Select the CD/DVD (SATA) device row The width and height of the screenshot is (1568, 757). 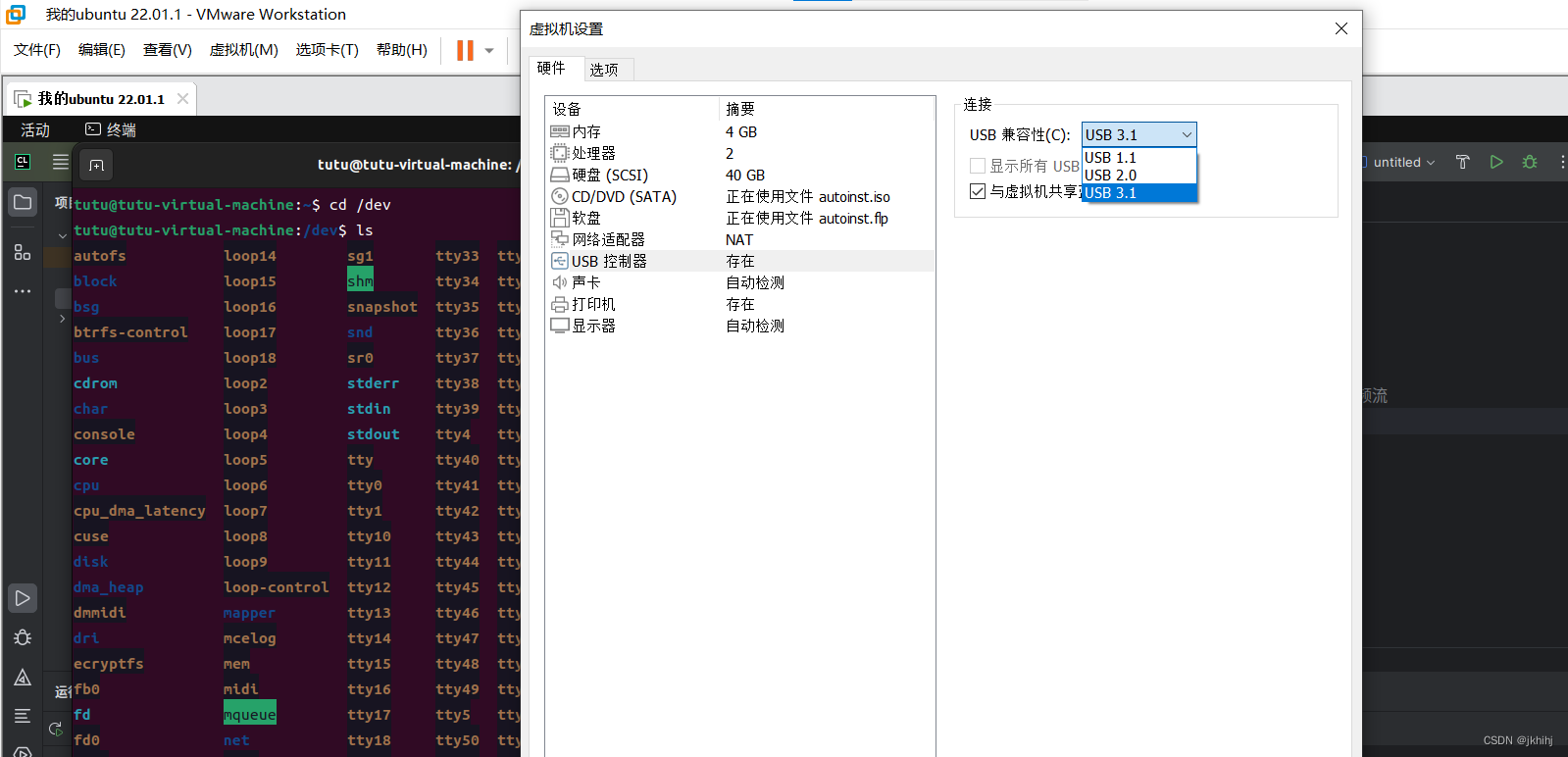(740, 196)
